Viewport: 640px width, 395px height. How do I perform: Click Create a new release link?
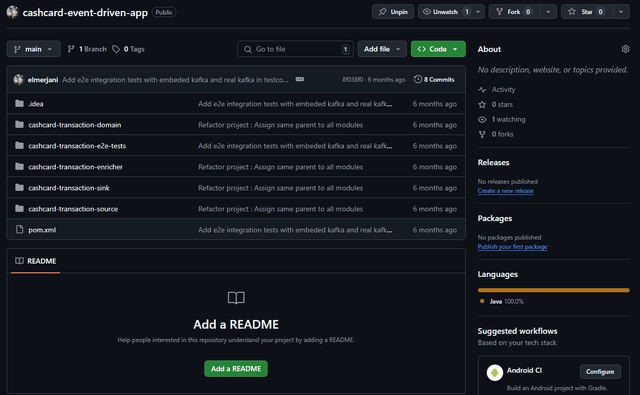[505, 191]
